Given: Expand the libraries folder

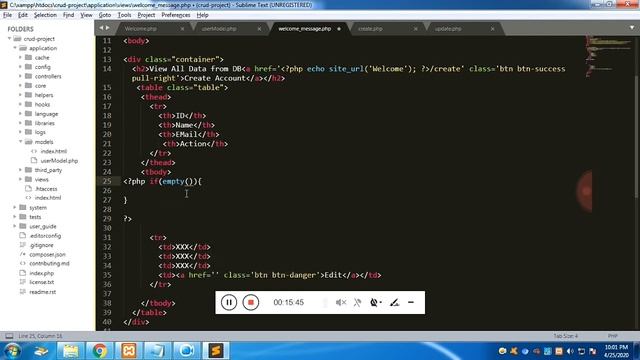Looking at the screenshot, I should click(20, 123).
